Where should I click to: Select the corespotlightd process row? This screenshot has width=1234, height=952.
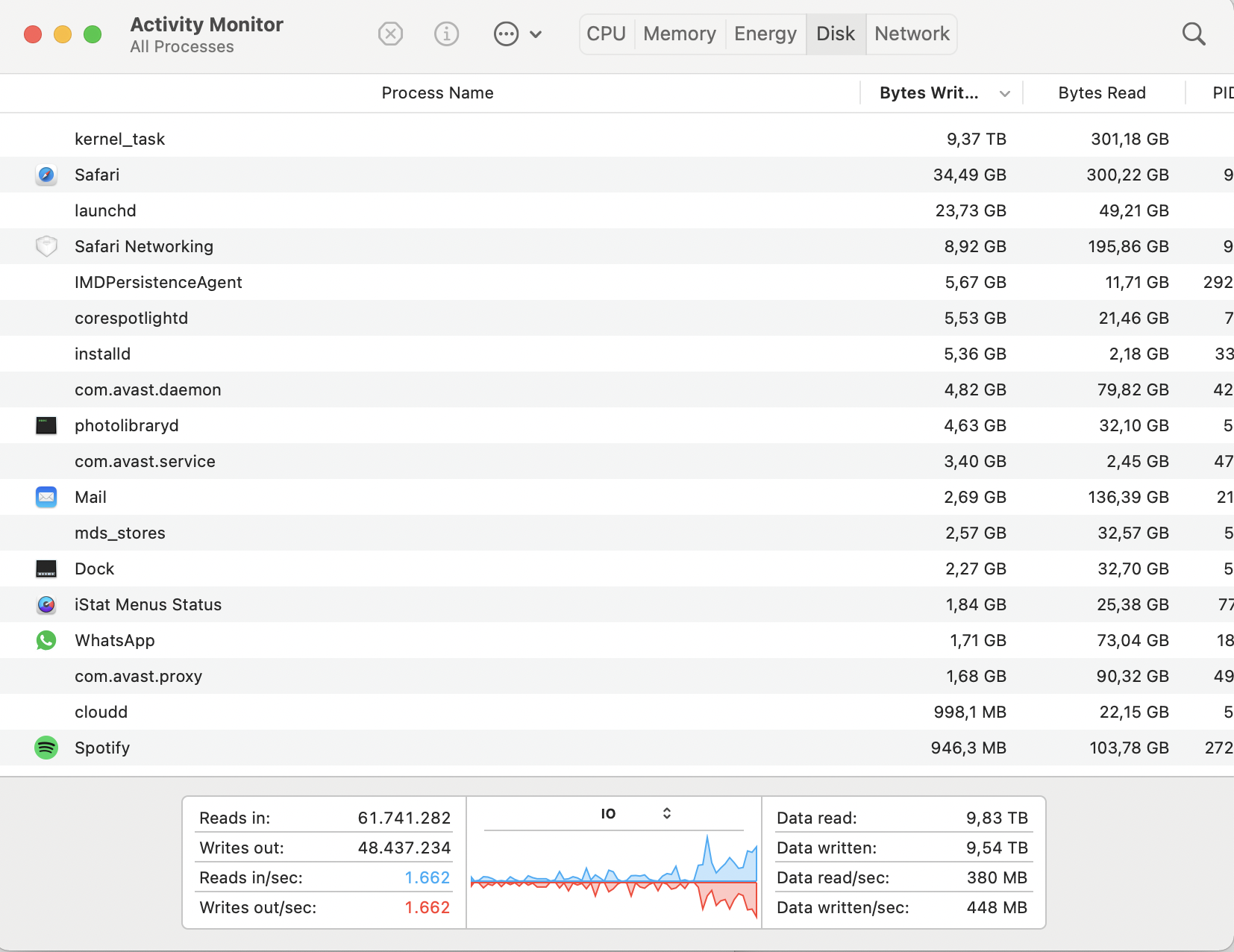click(x=617, y=318)
